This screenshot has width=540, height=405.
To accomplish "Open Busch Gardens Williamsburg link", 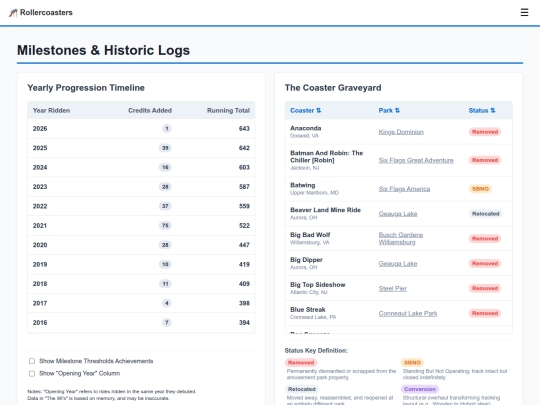I will click(x=401, y=238).
